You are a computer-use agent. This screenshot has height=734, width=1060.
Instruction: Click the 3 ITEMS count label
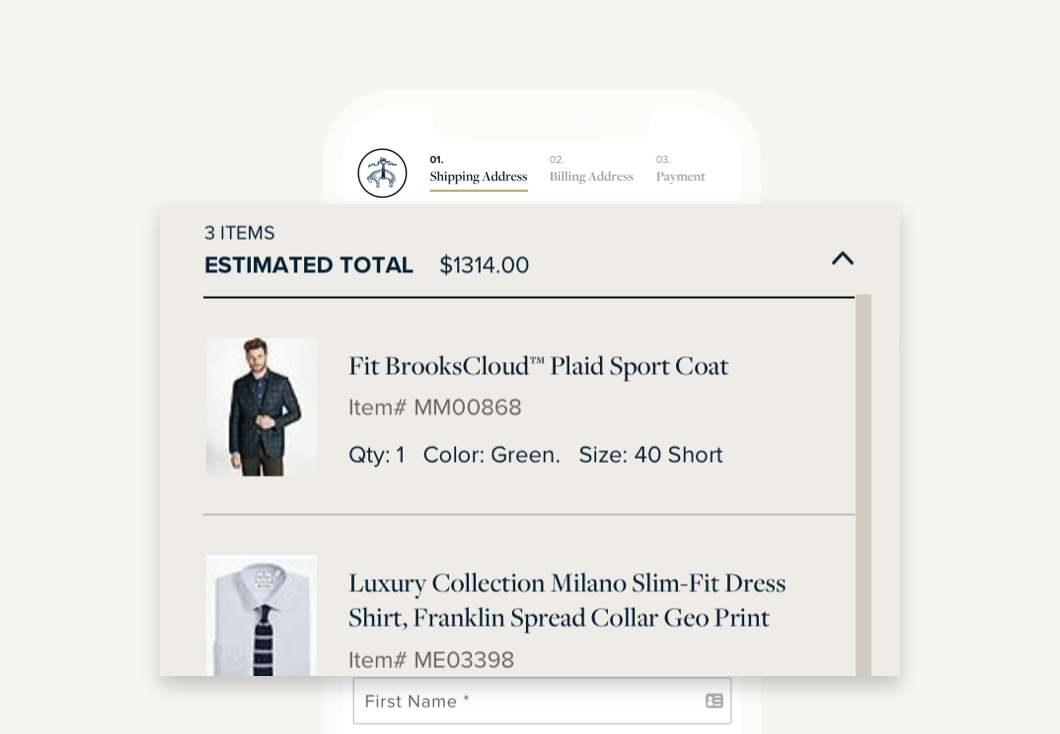[x=239, y=233]
